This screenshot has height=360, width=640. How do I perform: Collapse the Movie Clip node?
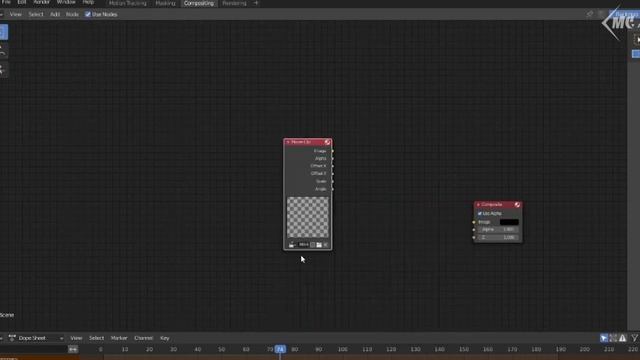coord(288,142)
